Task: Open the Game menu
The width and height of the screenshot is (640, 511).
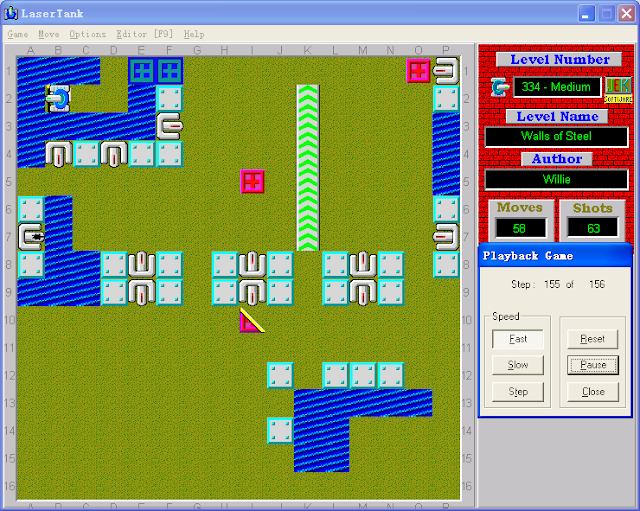Action: pyautogui.click(x=18, y=34)
